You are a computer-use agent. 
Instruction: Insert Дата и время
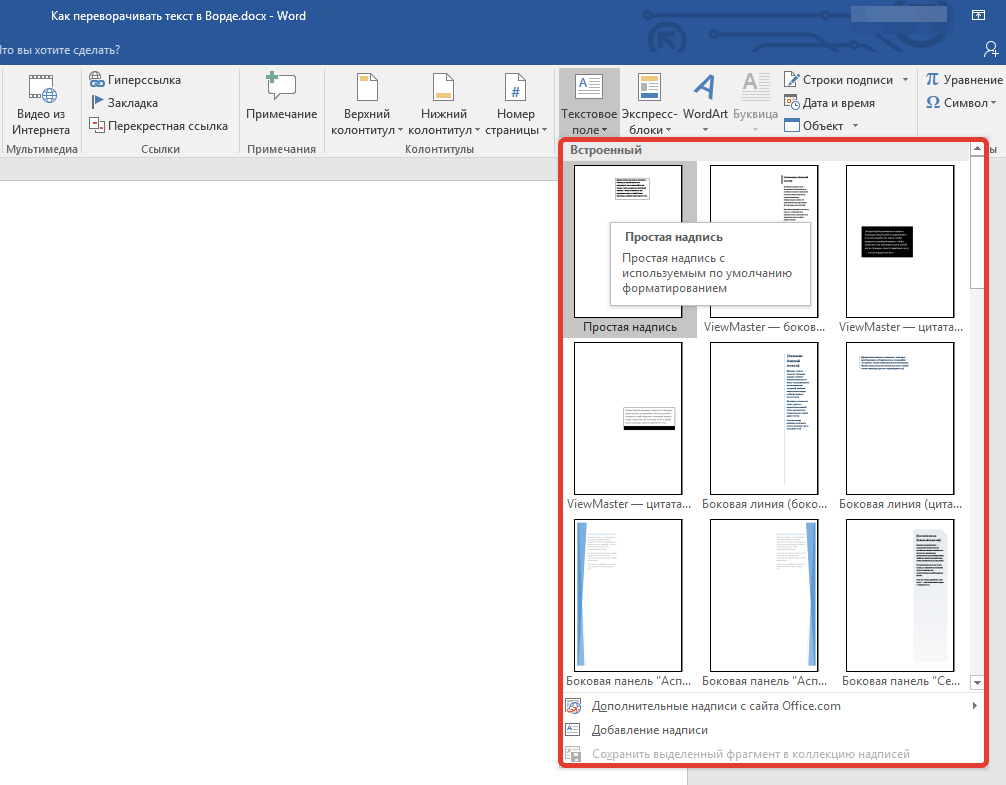(x=830, y=103)
